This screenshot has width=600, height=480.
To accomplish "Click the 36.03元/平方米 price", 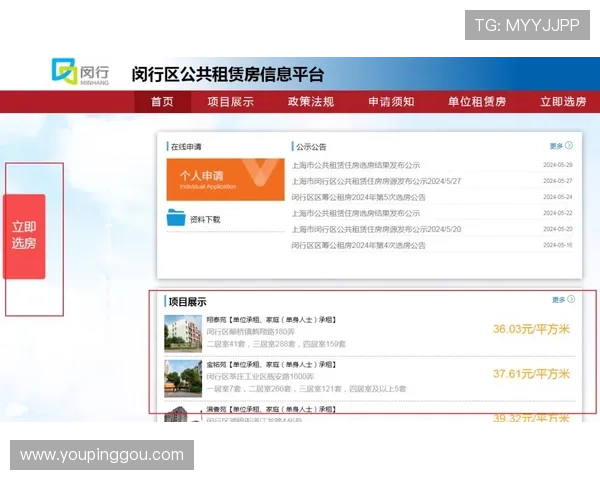I will click(x=532, y=329).
